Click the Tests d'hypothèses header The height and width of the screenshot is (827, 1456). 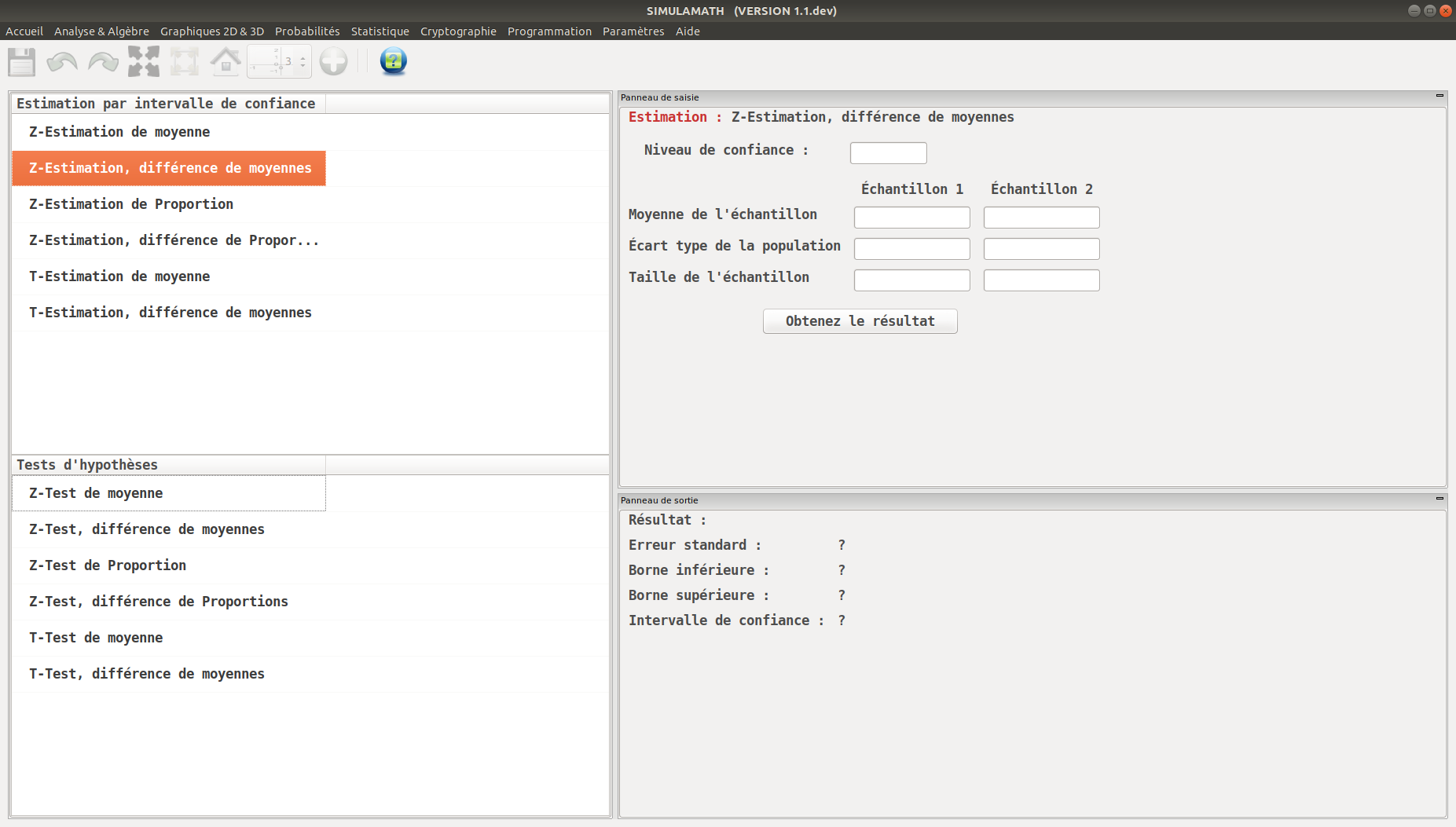pos(169,465)
